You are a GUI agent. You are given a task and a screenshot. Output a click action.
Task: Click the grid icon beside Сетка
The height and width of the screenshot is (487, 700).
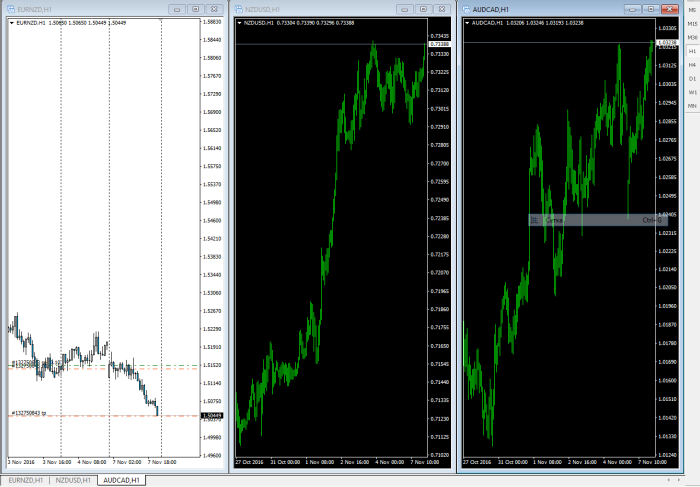(x=534, y=220)
